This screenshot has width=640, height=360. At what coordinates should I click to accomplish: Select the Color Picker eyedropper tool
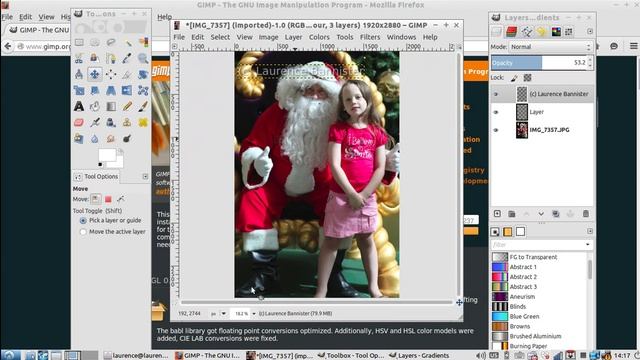(127, 58)
